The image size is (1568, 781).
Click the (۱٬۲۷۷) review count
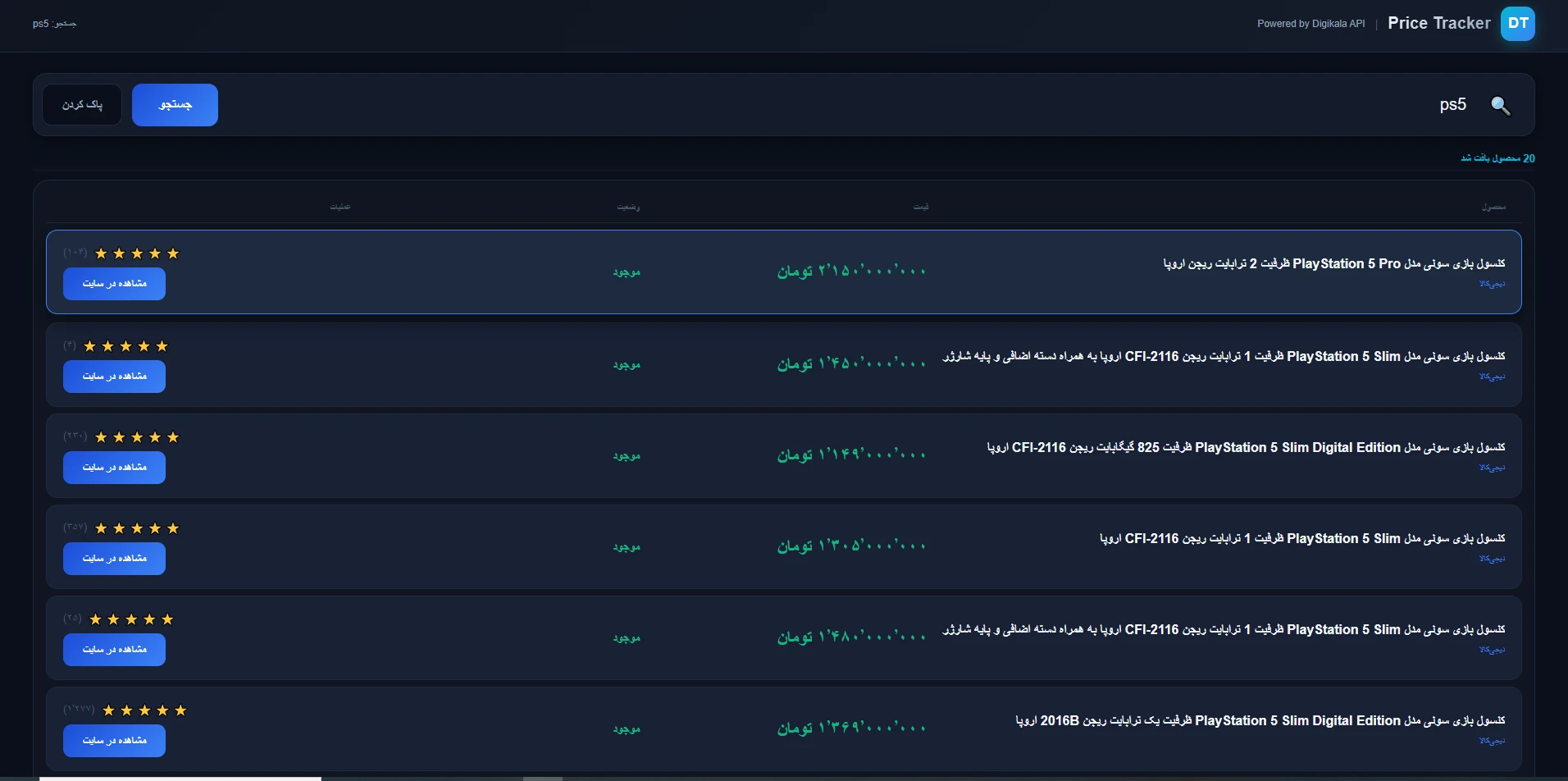[79, 710]
